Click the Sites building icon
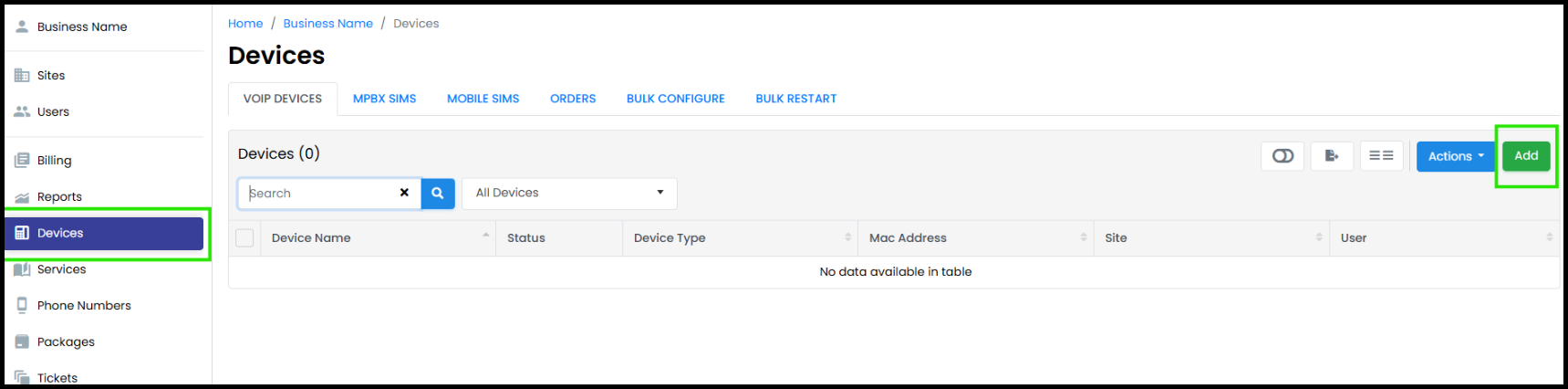 (22, 75)
